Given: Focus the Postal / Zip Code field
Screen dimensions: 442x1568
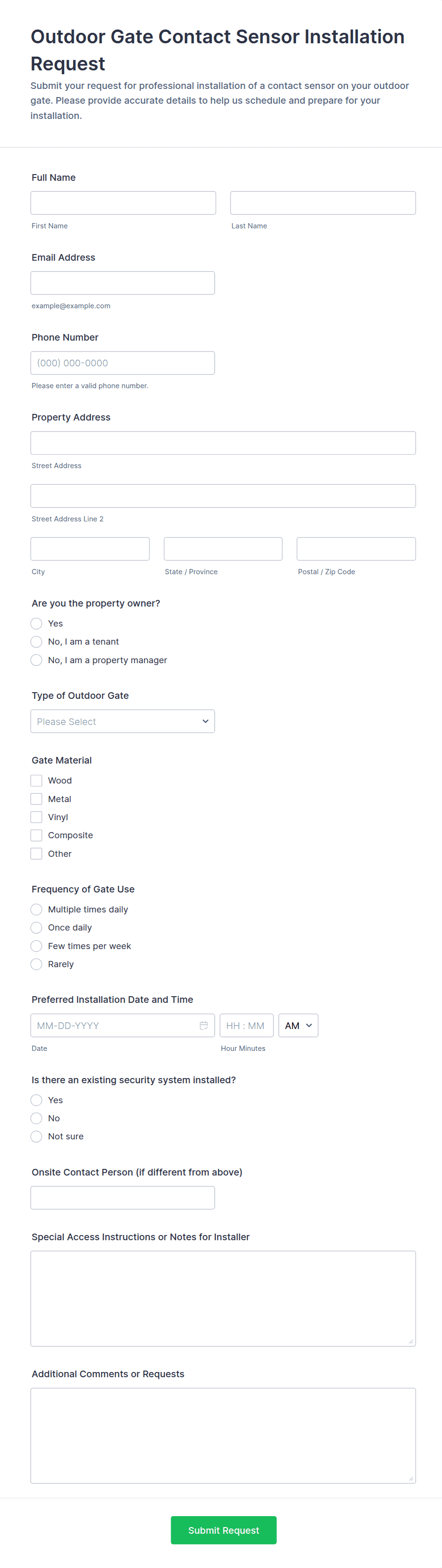Looking at the screenshot, I should click(x=356, y=549).
